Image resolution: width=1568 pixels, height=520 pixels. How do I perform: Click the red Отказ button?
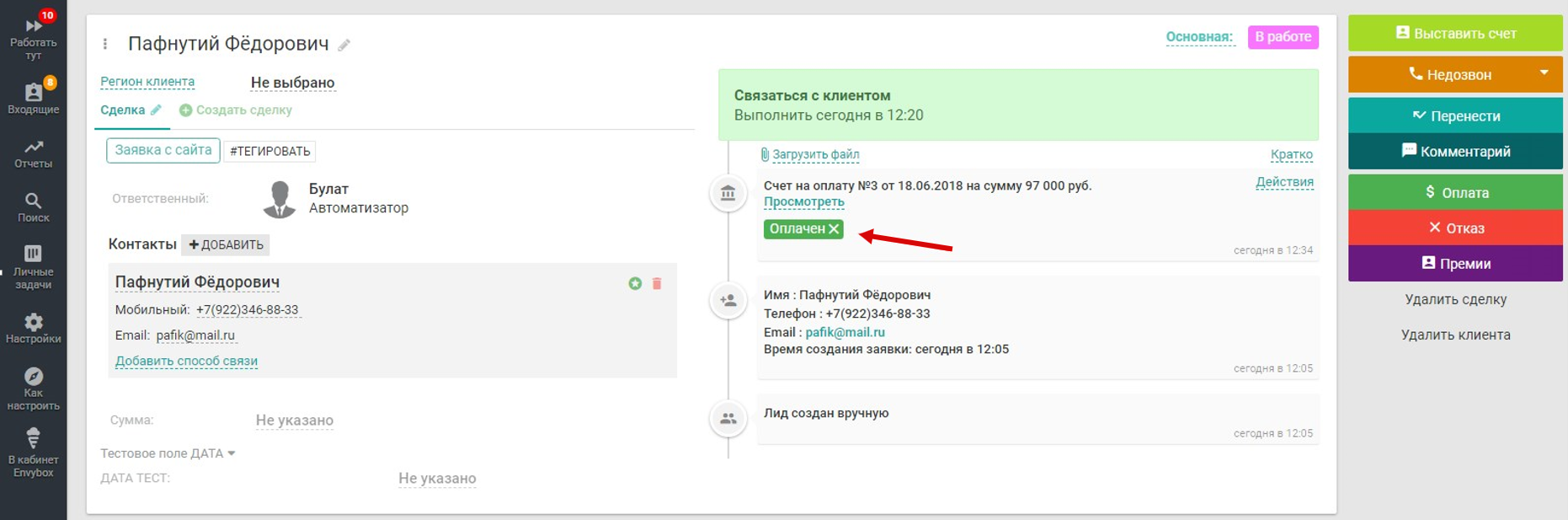[x=1455, y=228]
